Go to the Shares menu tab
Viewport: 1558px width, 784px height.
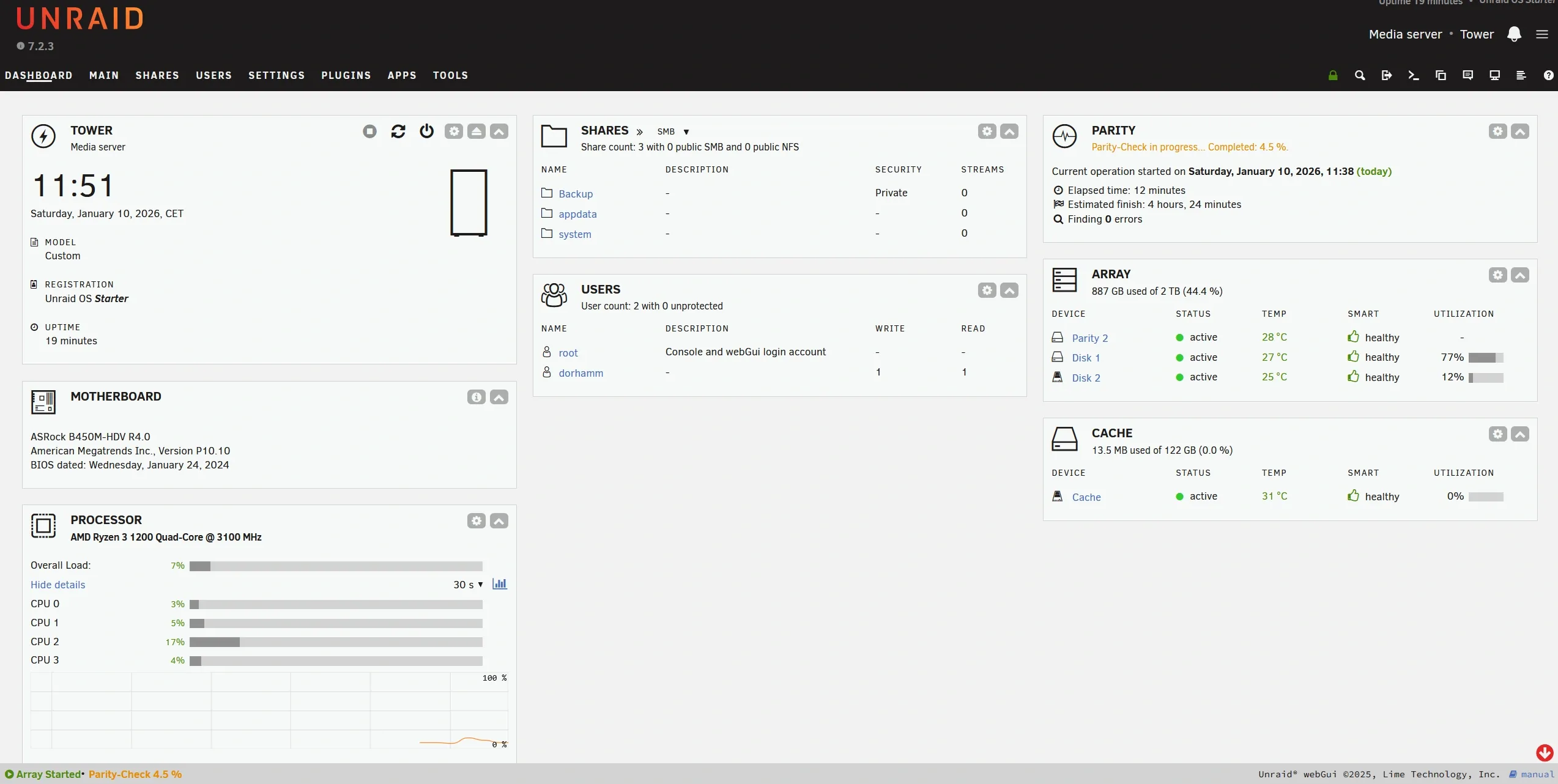pyautogui.click(x=157, y=75)
